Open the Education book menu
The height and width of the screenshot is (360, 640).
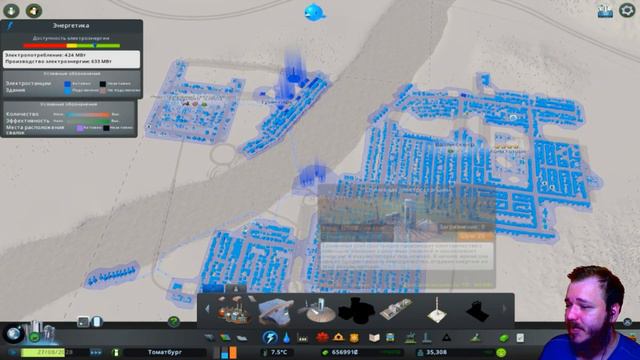(x=374, y=338)
